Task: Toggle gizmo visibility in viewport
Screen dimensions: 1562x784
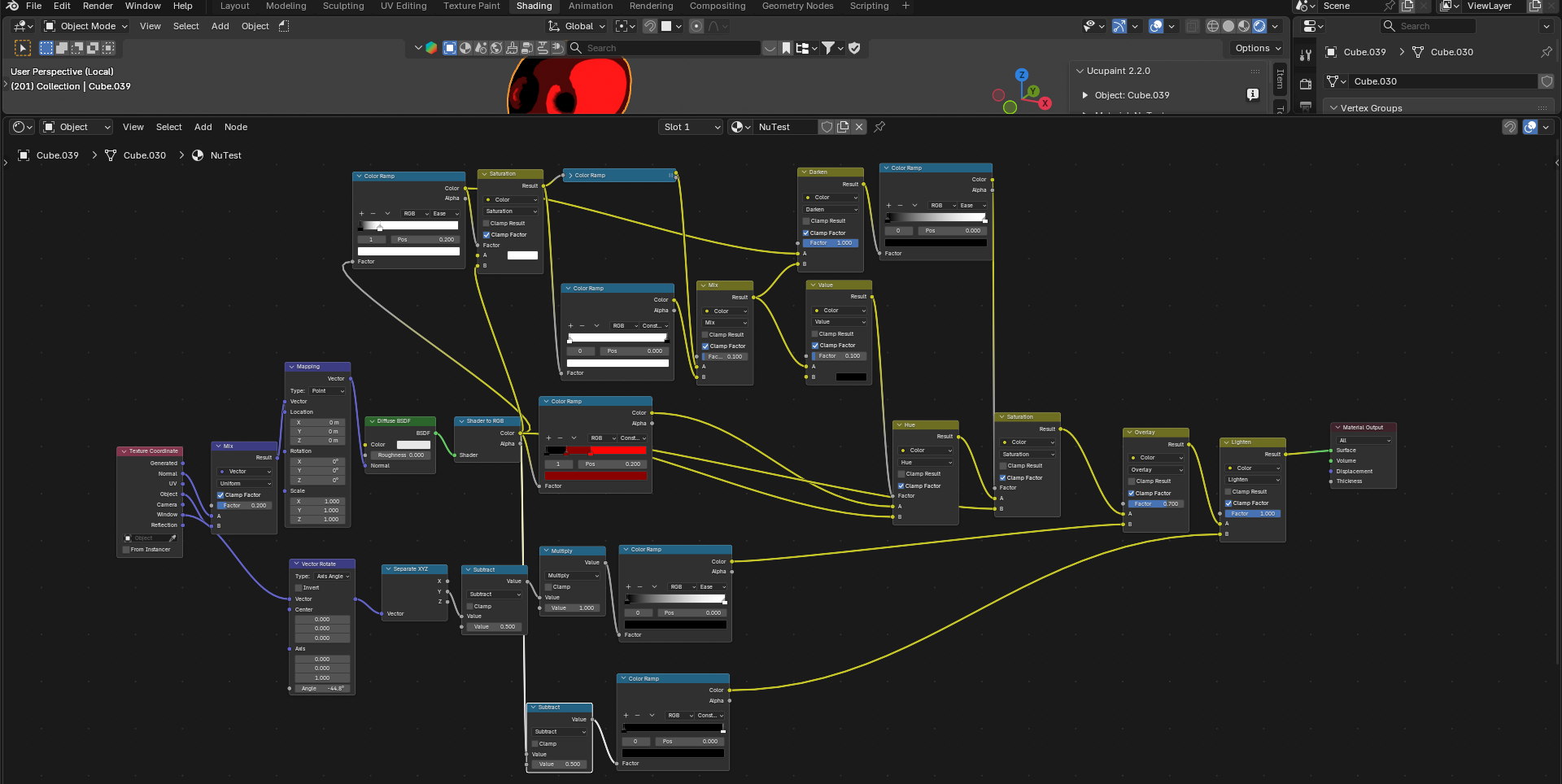Action: tap(1119, 26)
